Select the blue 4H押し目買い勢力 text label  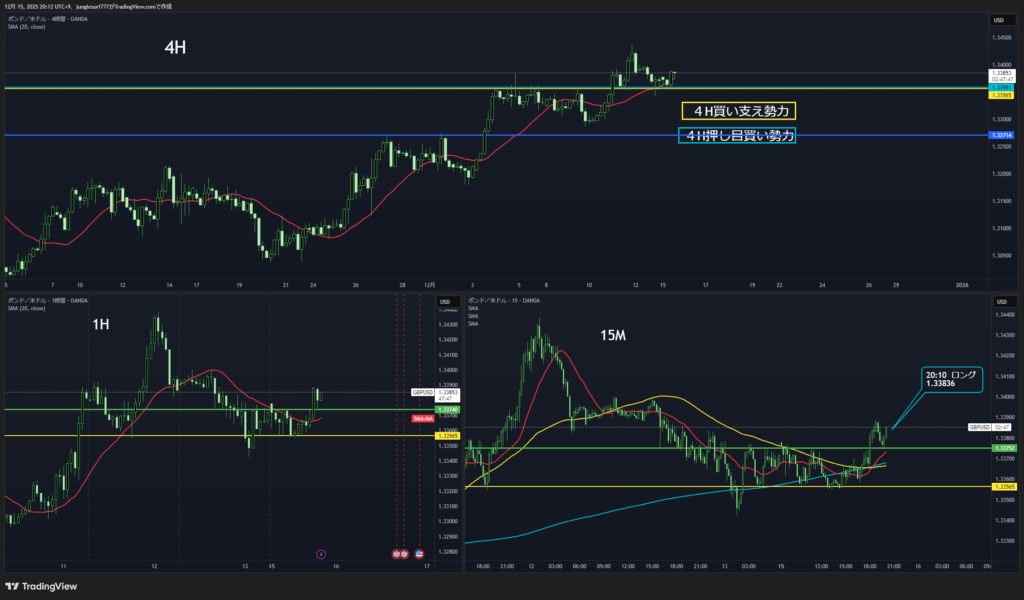(x=738, y=135)
